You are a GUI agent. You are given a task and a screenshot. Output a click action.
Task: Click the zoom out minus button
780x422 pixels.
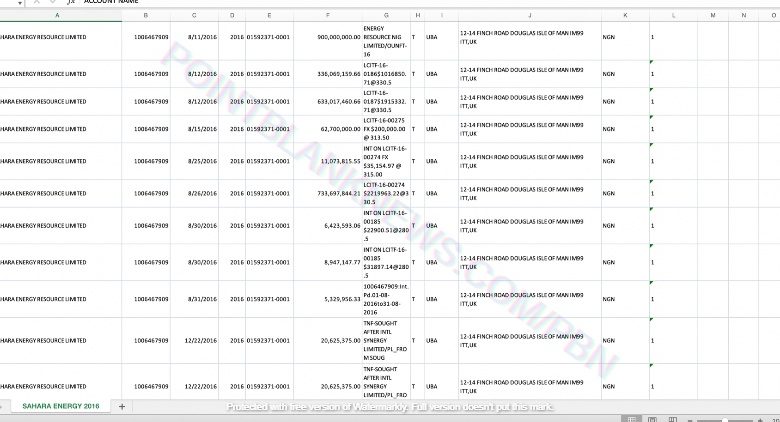click(x=691, y=421)
